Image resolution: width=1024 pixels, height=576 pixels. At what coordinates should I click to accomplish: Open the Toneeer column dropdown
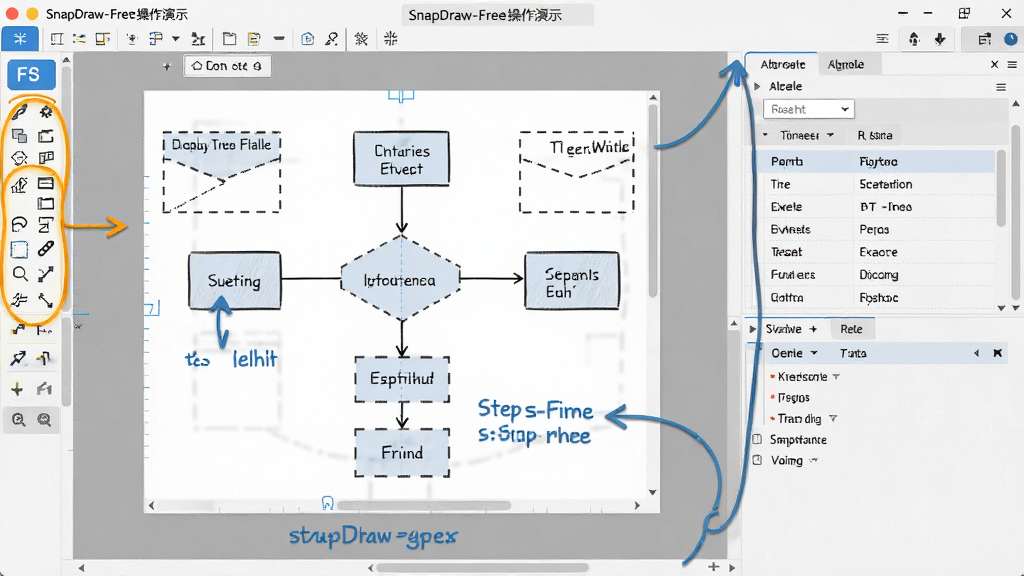831,135
